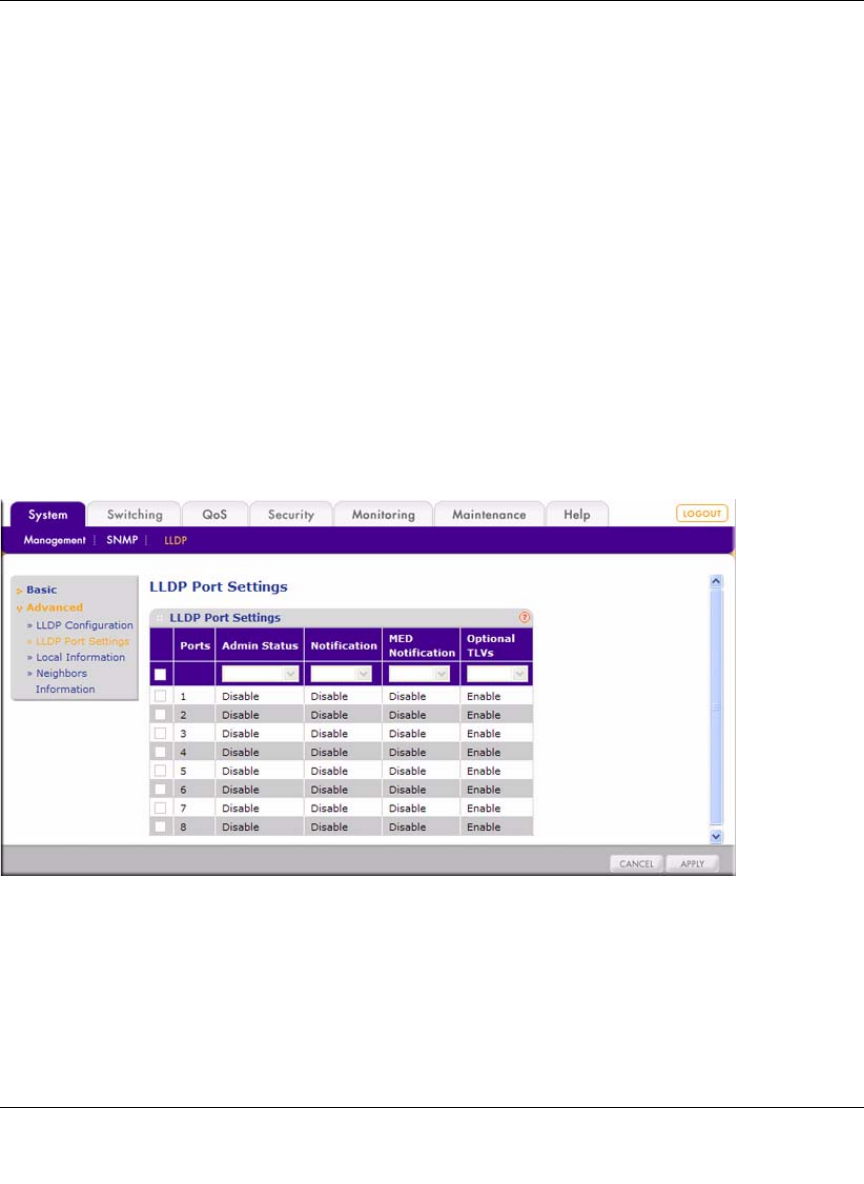
Task: Open LLDP Port Settings link in sidebar
Action: [82, 641]
